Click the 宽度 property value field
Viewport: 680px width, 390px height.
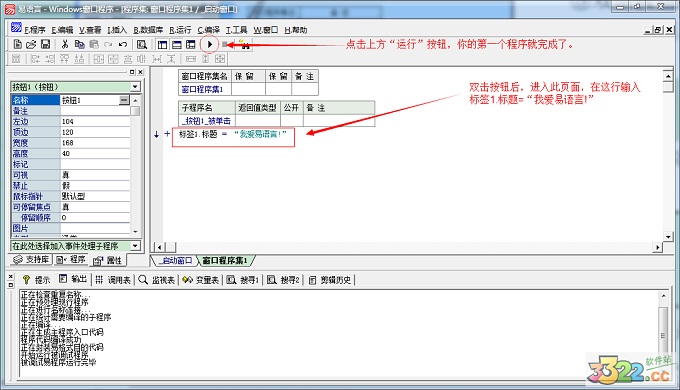pyautogui.click(x=95, y=143)
